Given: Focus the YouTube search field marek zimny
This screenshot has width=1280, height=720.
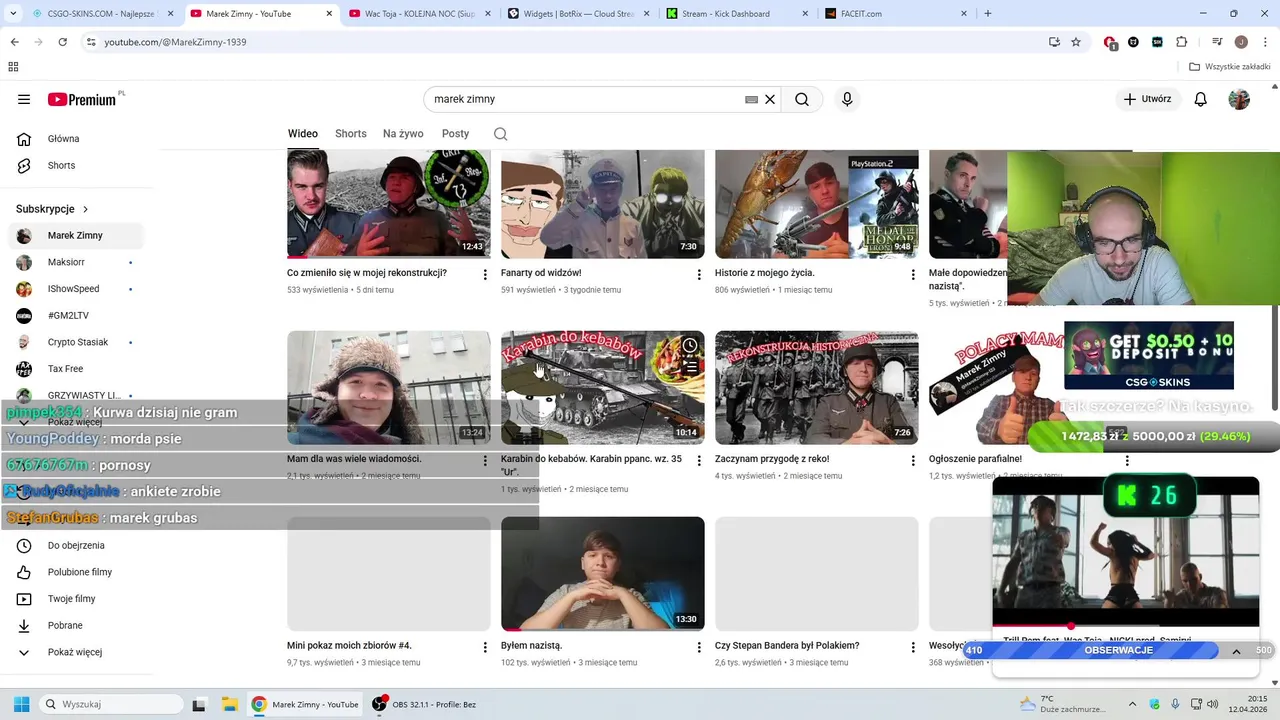Looking at the screenshot, I should click(x=586, y=99).
